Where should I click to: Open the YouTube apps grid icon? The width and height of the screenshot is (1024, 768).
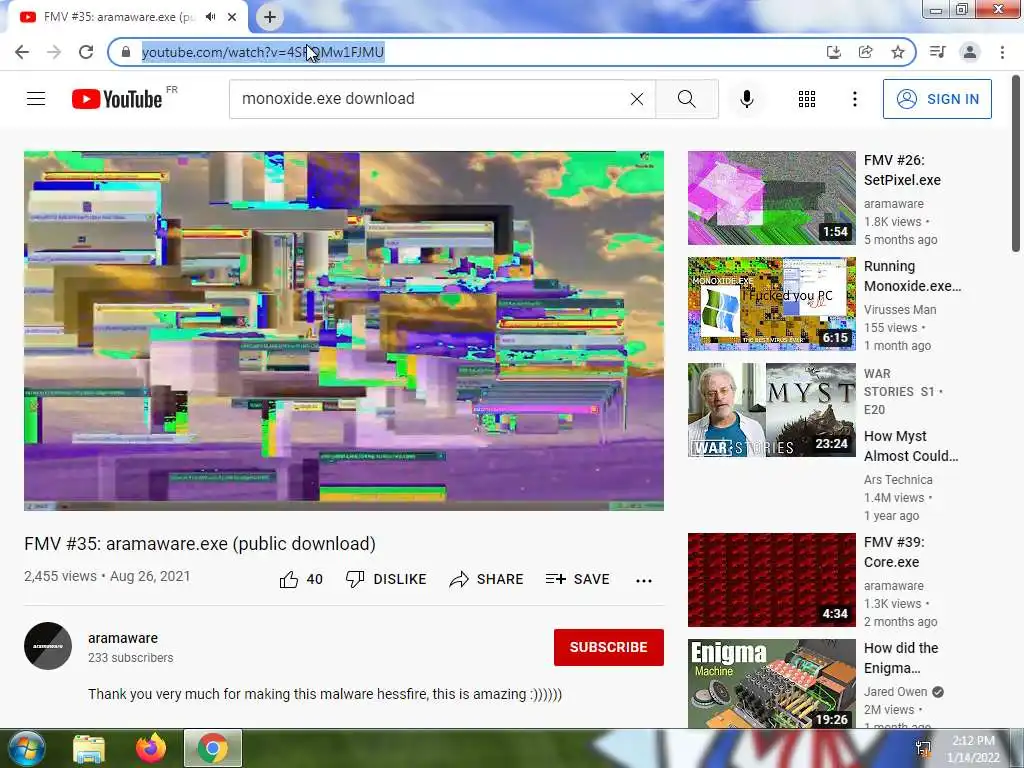(x=807, y=99)
